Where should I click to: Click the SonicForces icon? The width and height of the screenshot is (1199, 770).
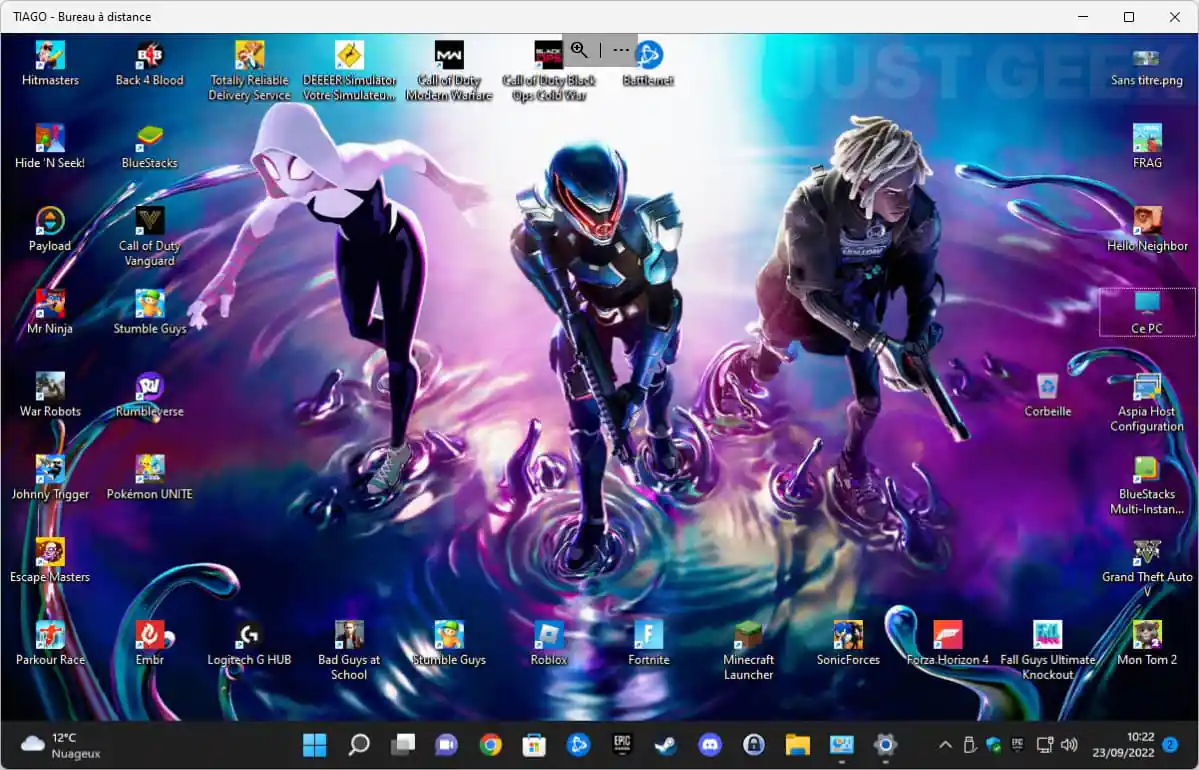pyautogui.click(x=848, y=642)
